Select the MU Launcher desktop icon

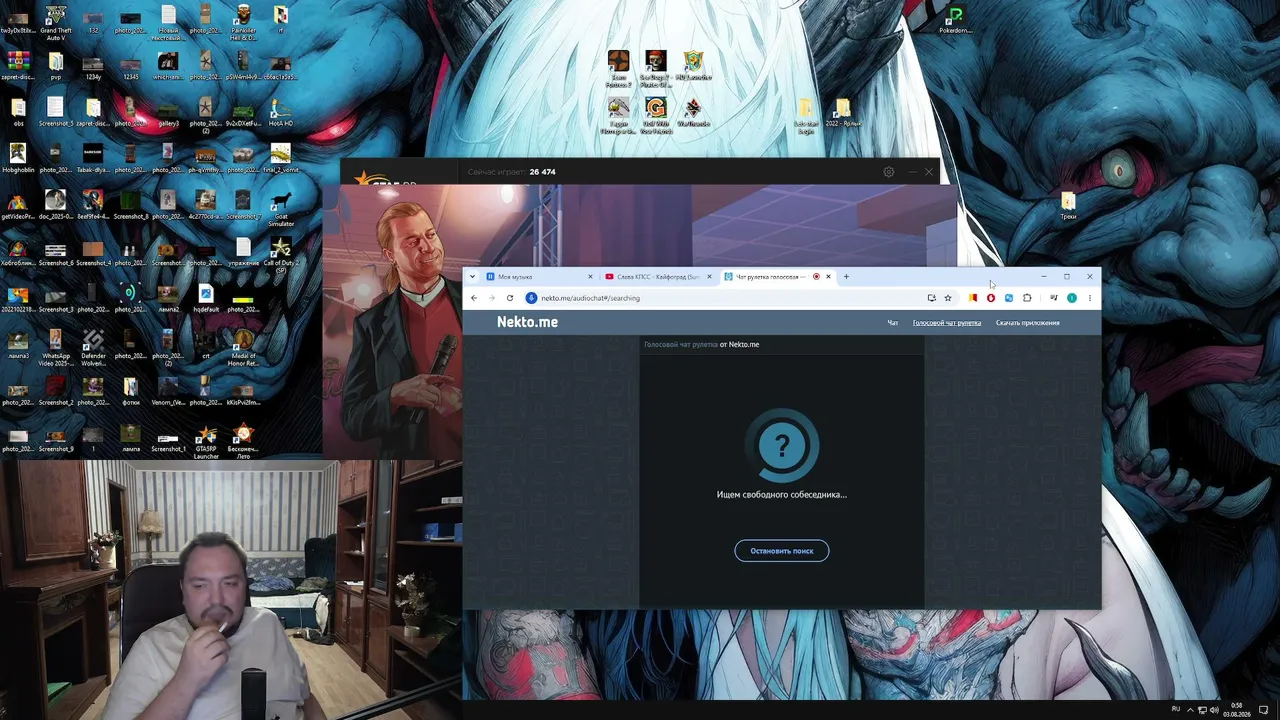tap(693, 66)
